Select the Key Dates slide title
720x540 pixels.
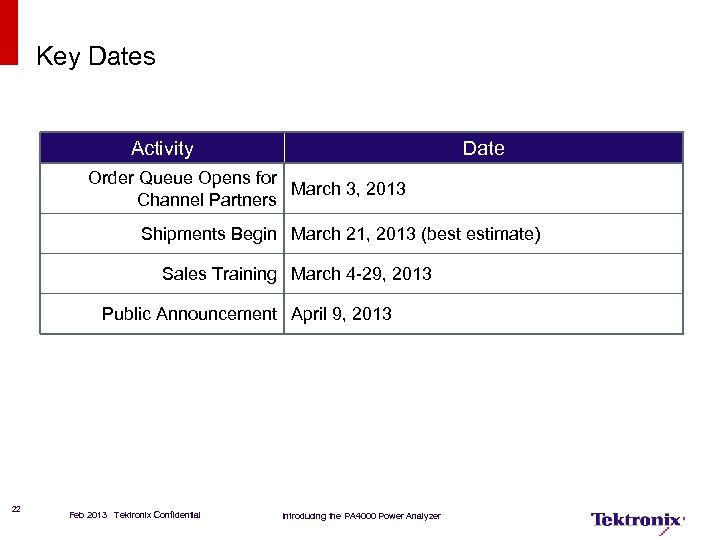[x=96, y=57]
